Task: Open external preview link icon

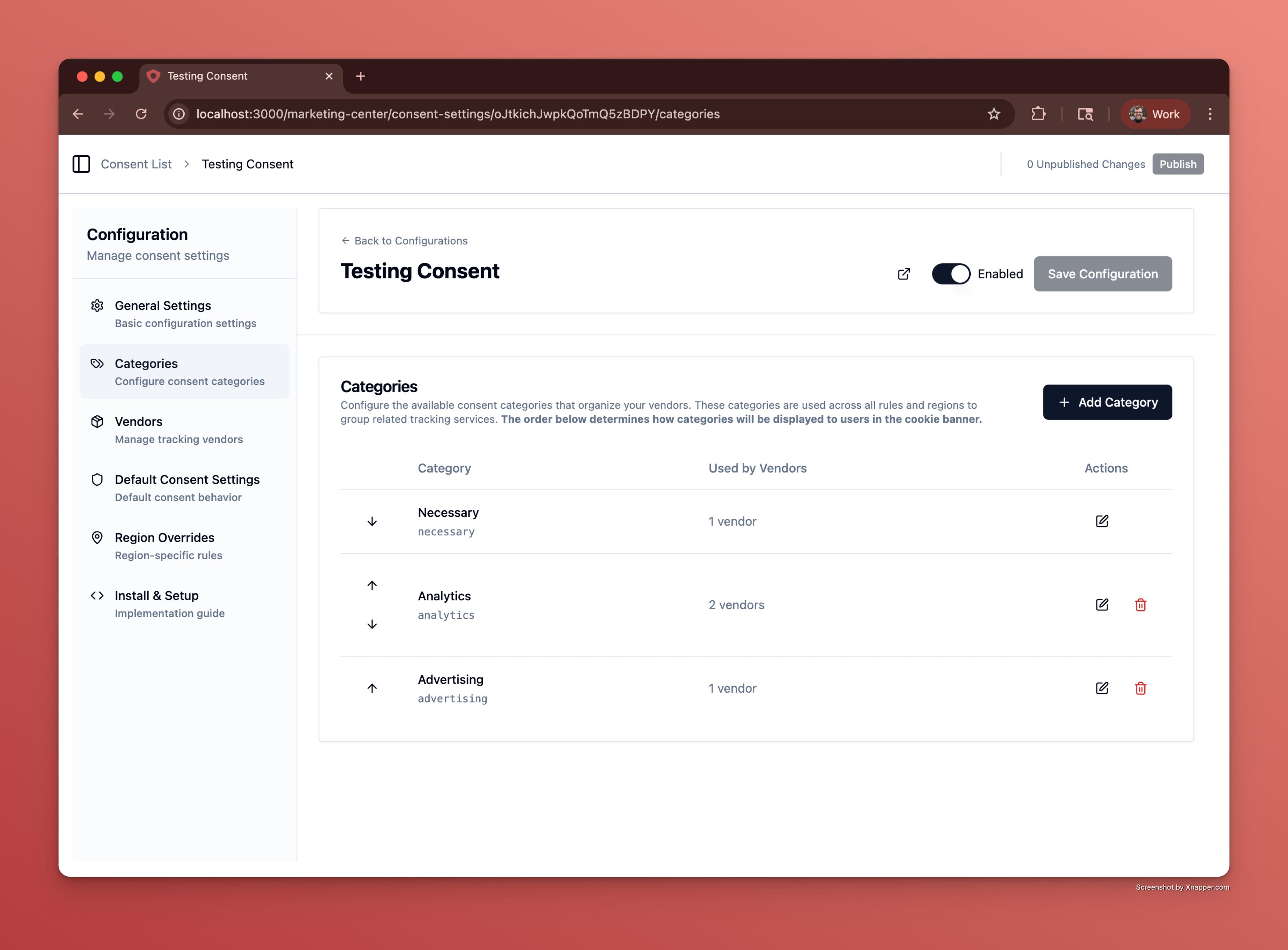Action: pyautogui.click(x=904, y=274)
